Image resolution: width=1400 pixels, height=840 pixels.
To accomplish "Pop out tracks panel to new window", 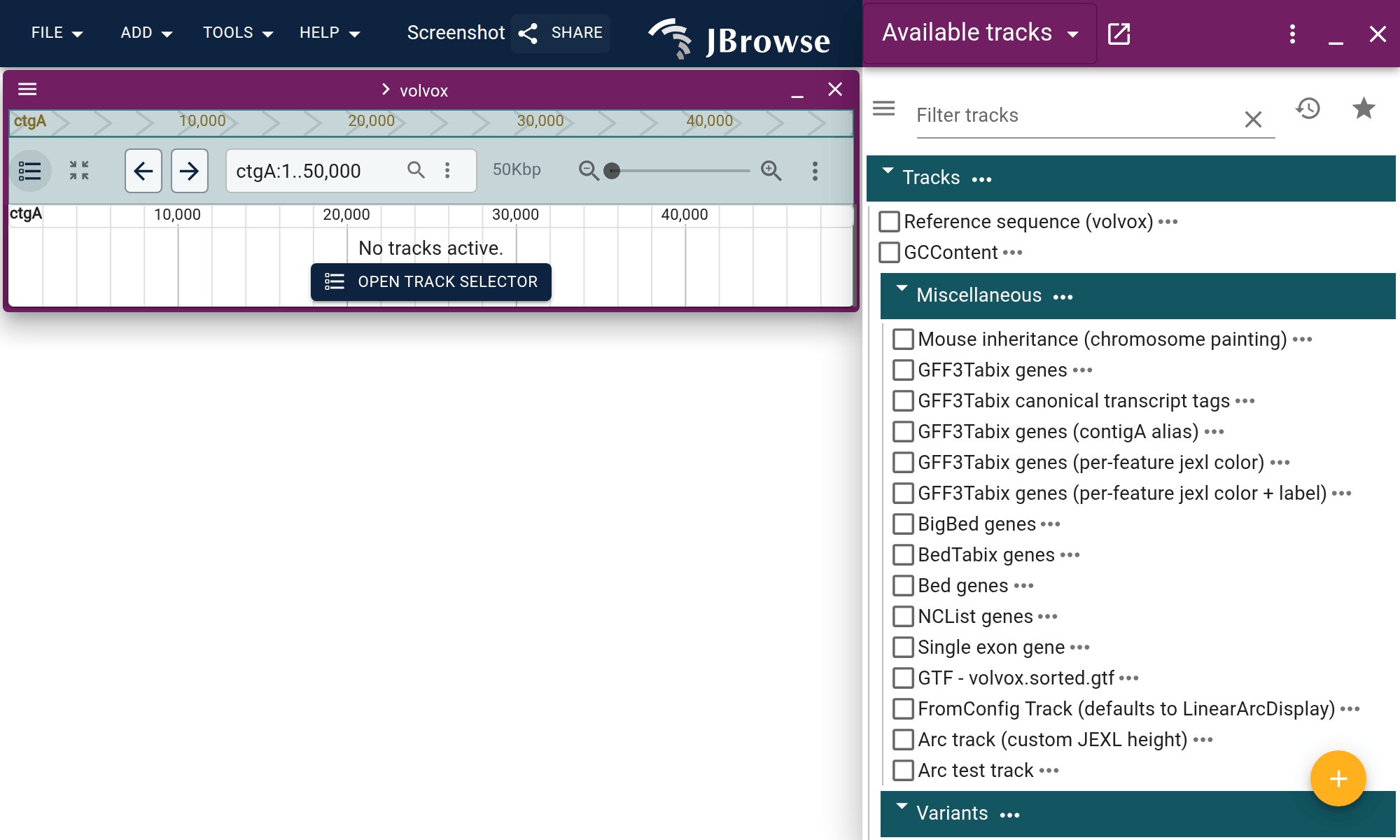I will pos(1119,33).
